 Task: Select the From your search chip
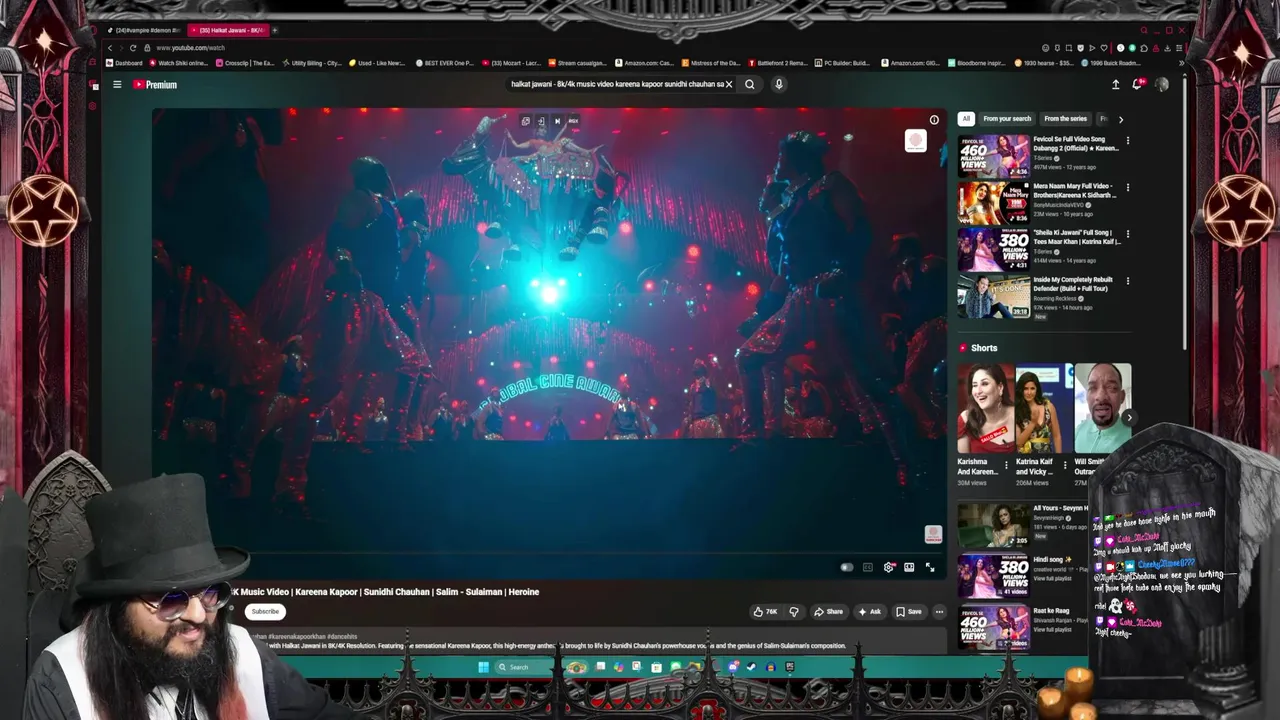coord(1007,119)
